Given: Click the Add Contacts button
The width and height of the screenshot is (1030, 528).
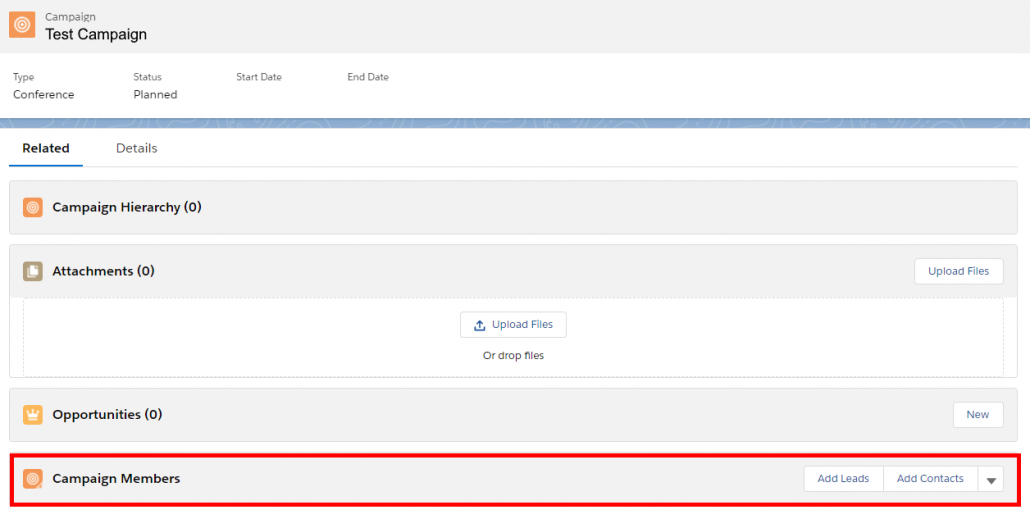Looking at the screenshot, I should pyautogui.click(x=930, y=479).
